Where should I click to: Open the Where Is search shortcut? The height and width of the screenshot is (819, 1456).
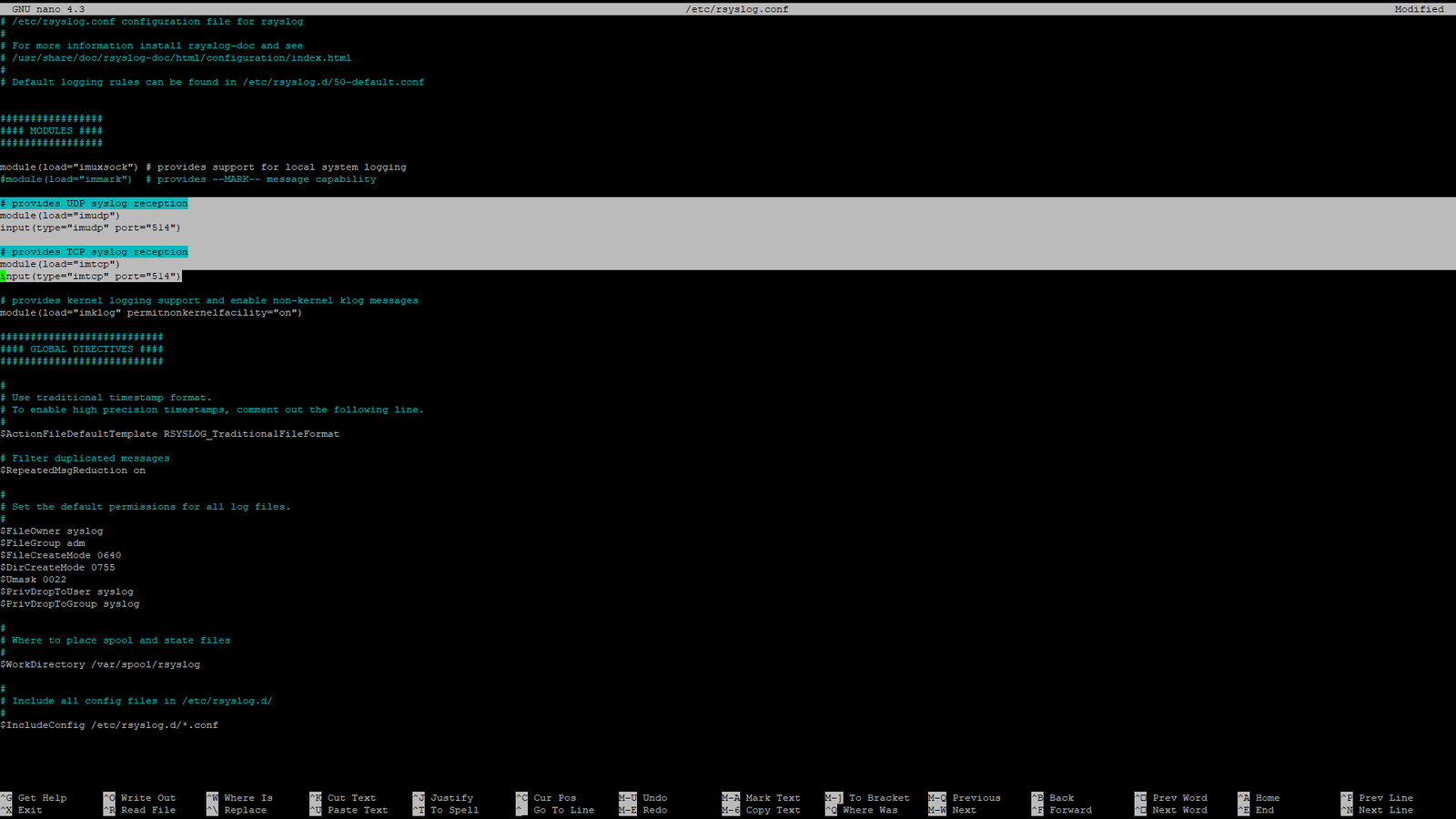[x=246, y=797]
